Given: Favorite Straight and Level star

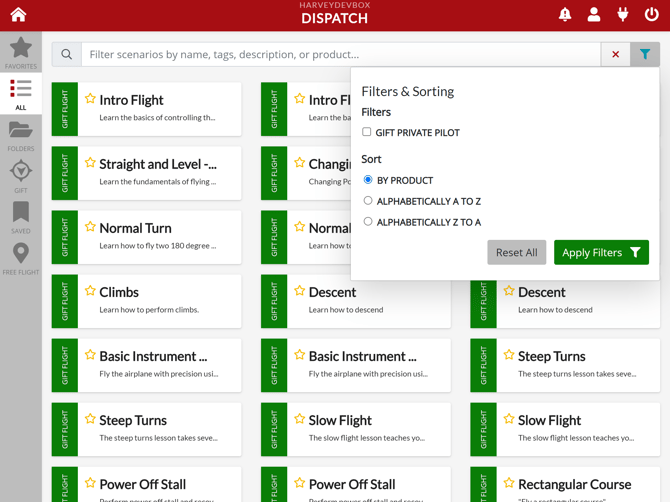Looking at the screenshot, I should [x=90, y=163].
